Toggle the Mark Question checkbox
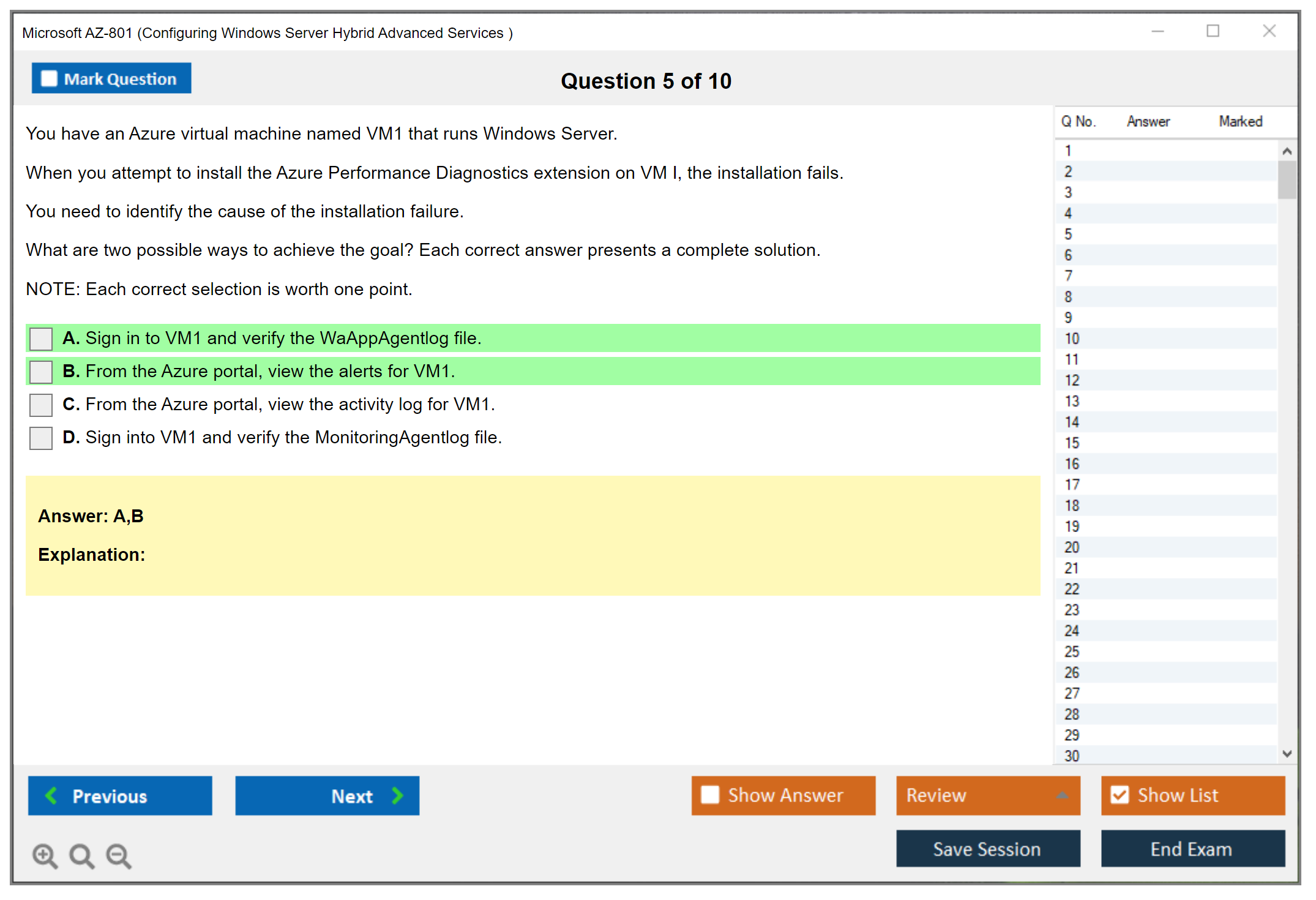This screenshot has height=900, width=1316. point(49,78)
